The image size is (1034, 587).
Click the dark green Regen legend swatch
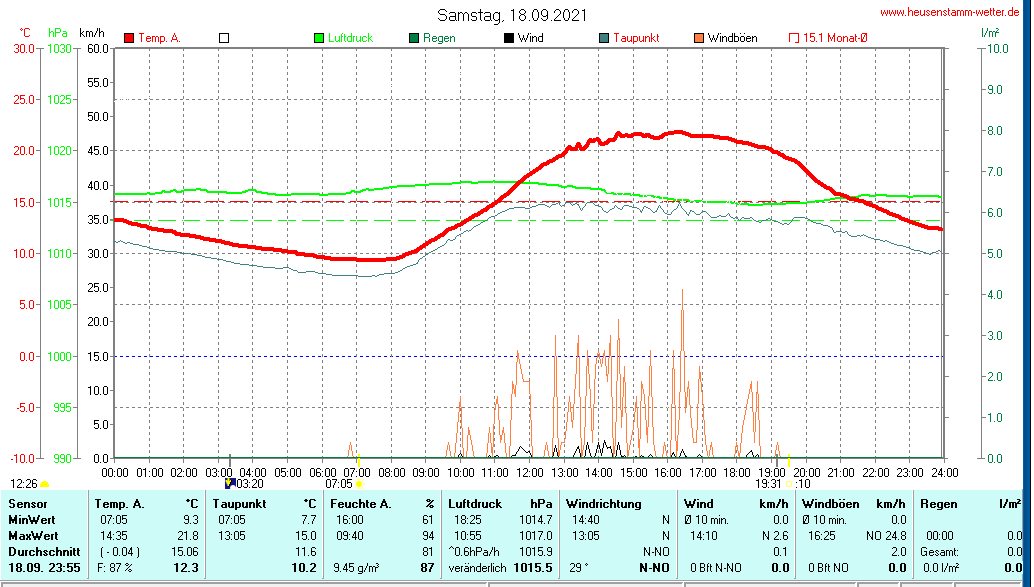(414, 38)
